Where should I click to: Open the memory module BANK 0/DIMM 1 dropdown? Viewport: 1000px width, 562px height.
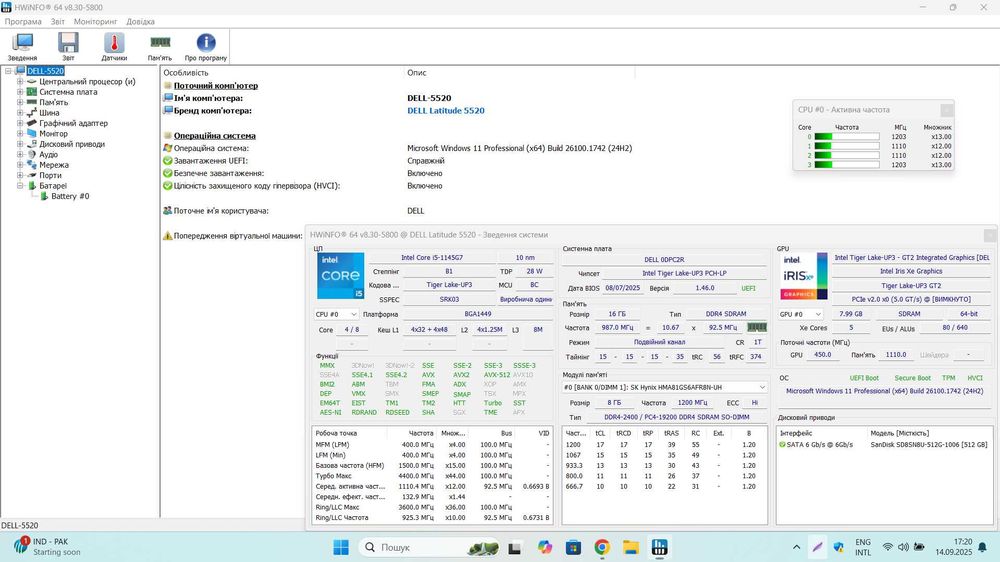(665, 387)
